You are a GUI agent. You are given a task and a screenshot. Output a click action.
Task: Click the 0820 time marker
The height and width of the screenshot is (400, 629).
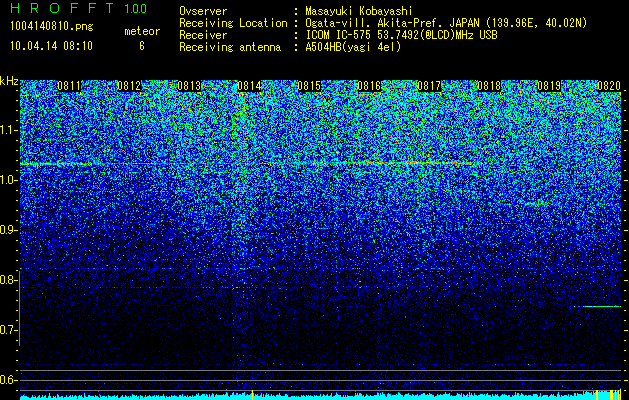[609, 86]
